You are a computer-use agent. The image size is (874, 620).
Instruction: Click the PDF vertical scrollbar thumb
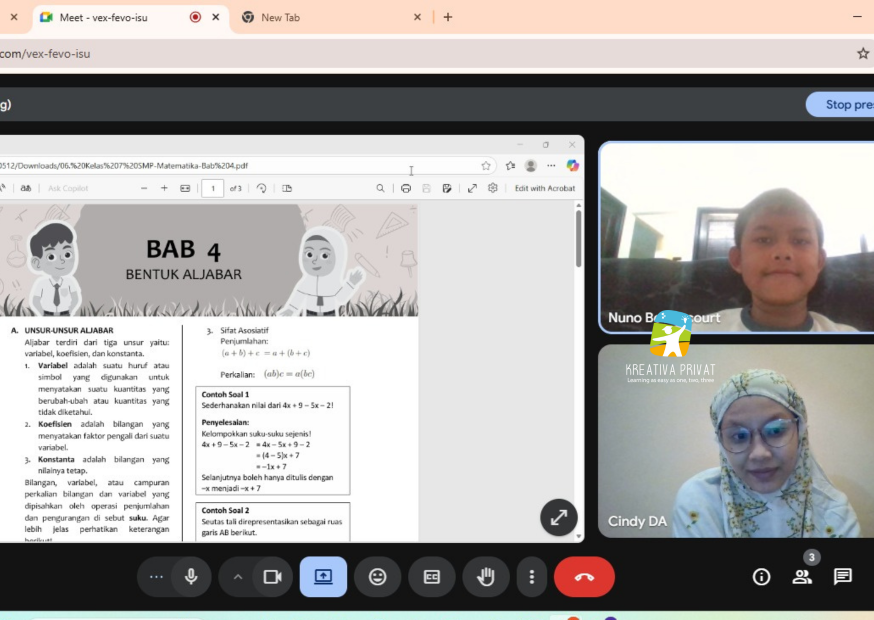[x=579, y=239]
